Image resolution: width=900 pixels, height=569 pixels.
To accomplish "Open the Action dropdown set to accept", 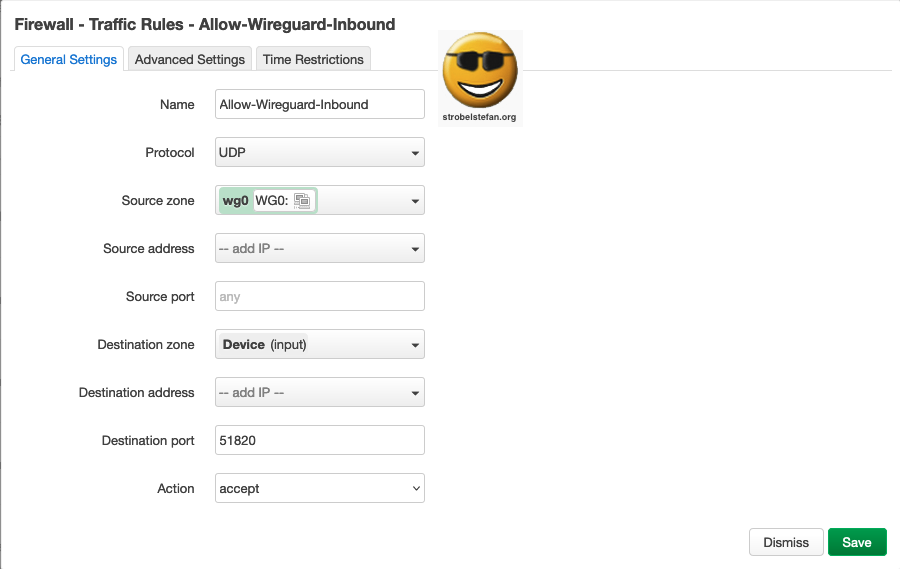I will (320, 488).
